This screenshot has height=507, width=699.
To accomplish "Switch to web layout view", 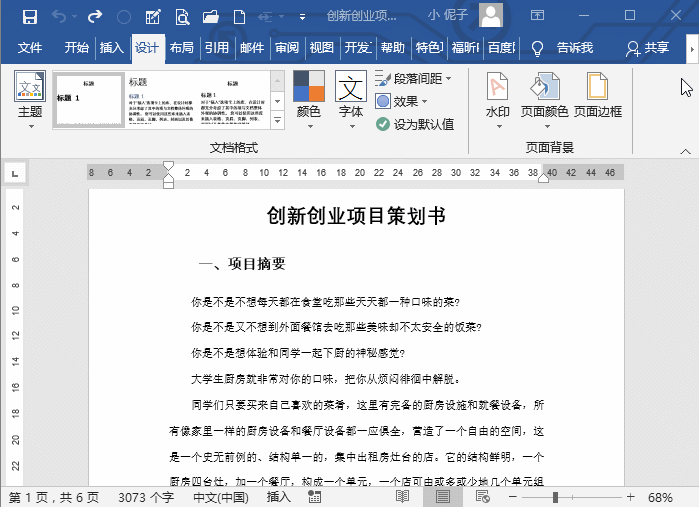I will coord(482,497).
